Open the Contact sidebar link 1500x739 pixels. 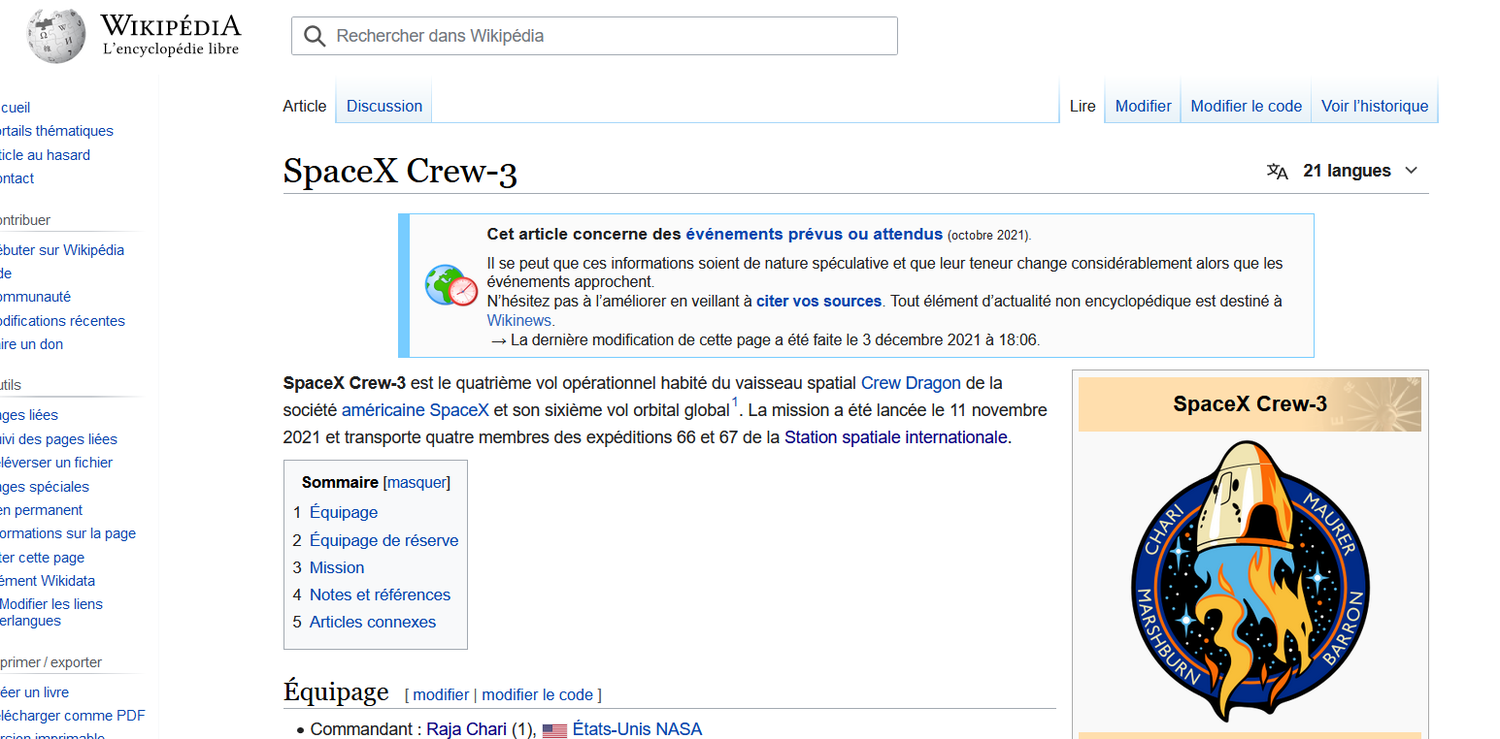pyautogui.click(x=17, y=179)
